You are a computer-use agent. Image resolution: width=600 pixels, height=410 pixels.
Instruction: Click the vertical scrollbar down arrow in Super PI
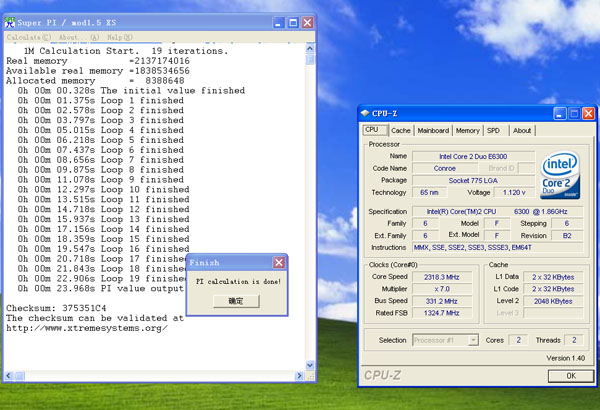pyautogui.click(x=310, y=366)
